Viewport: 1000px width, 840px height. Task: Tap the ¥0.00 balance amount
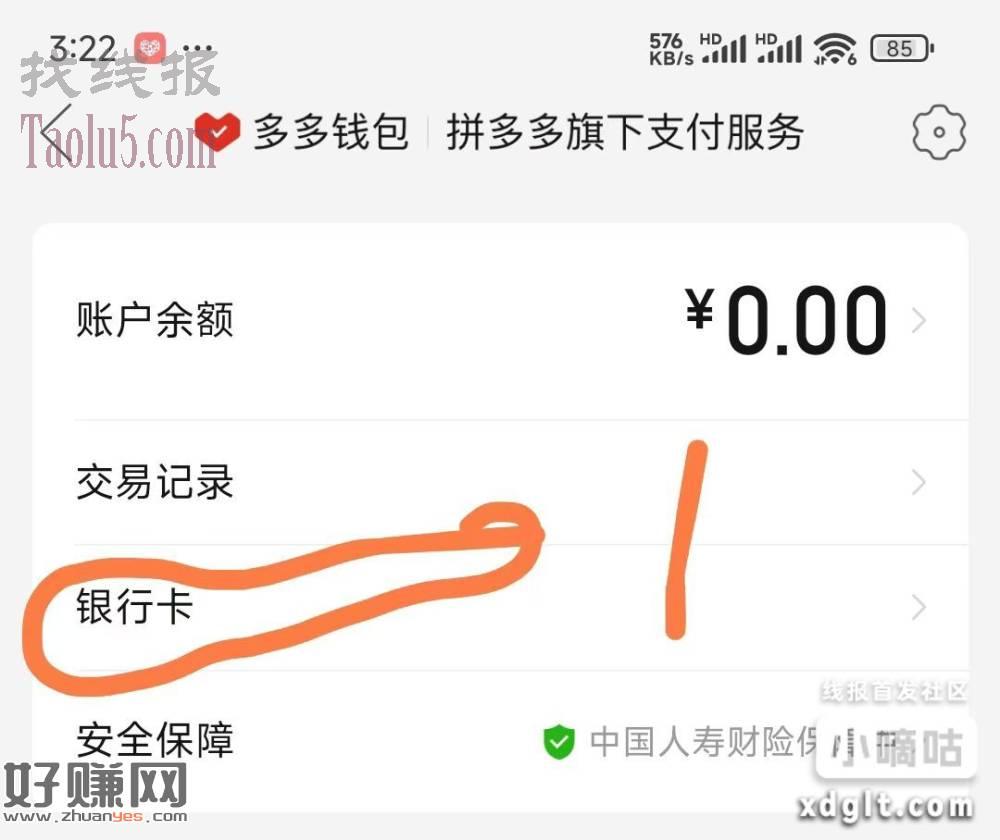point(786,320)
